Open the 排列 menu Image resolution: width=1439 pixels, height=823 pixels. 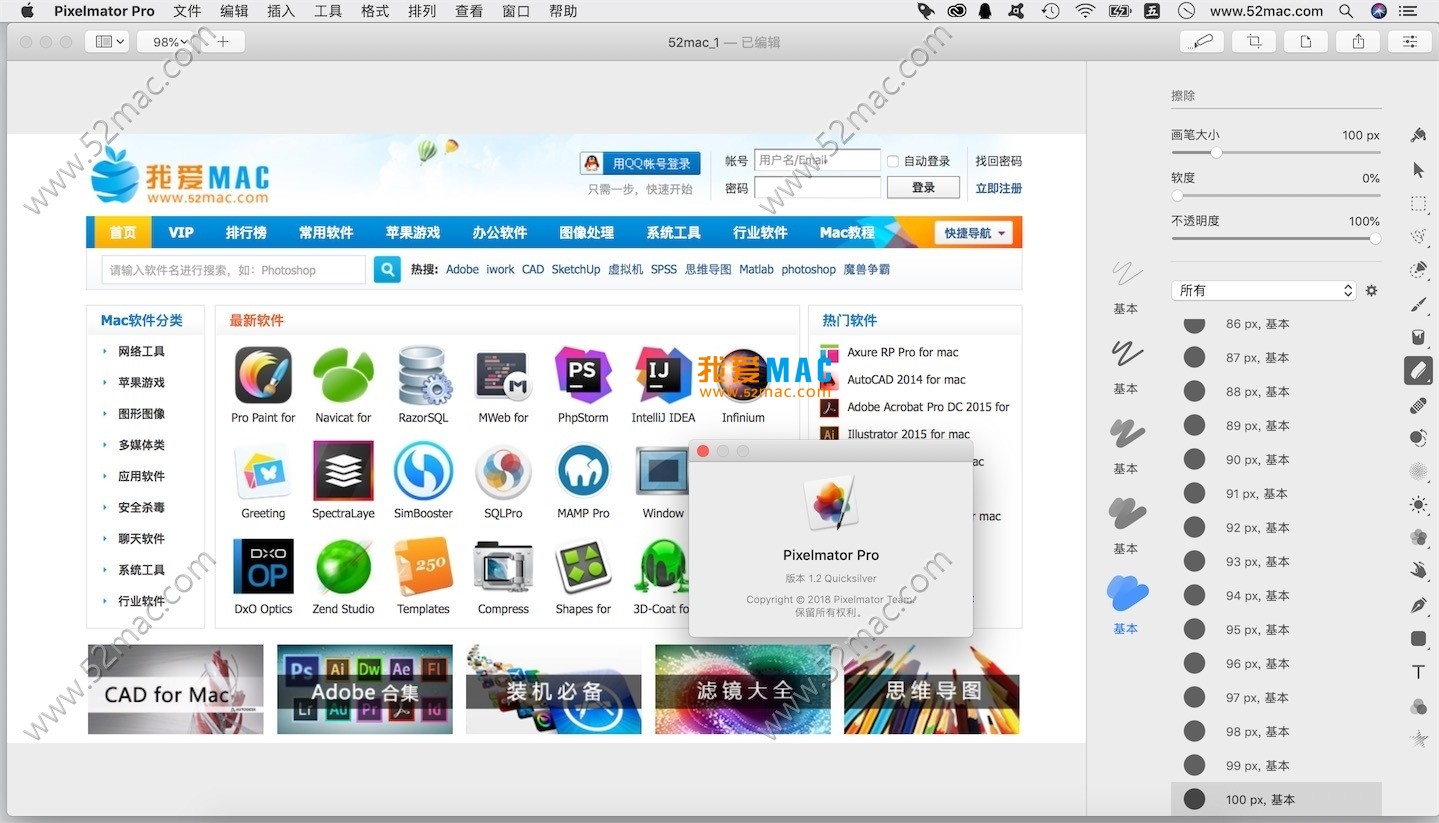point(422,11)
